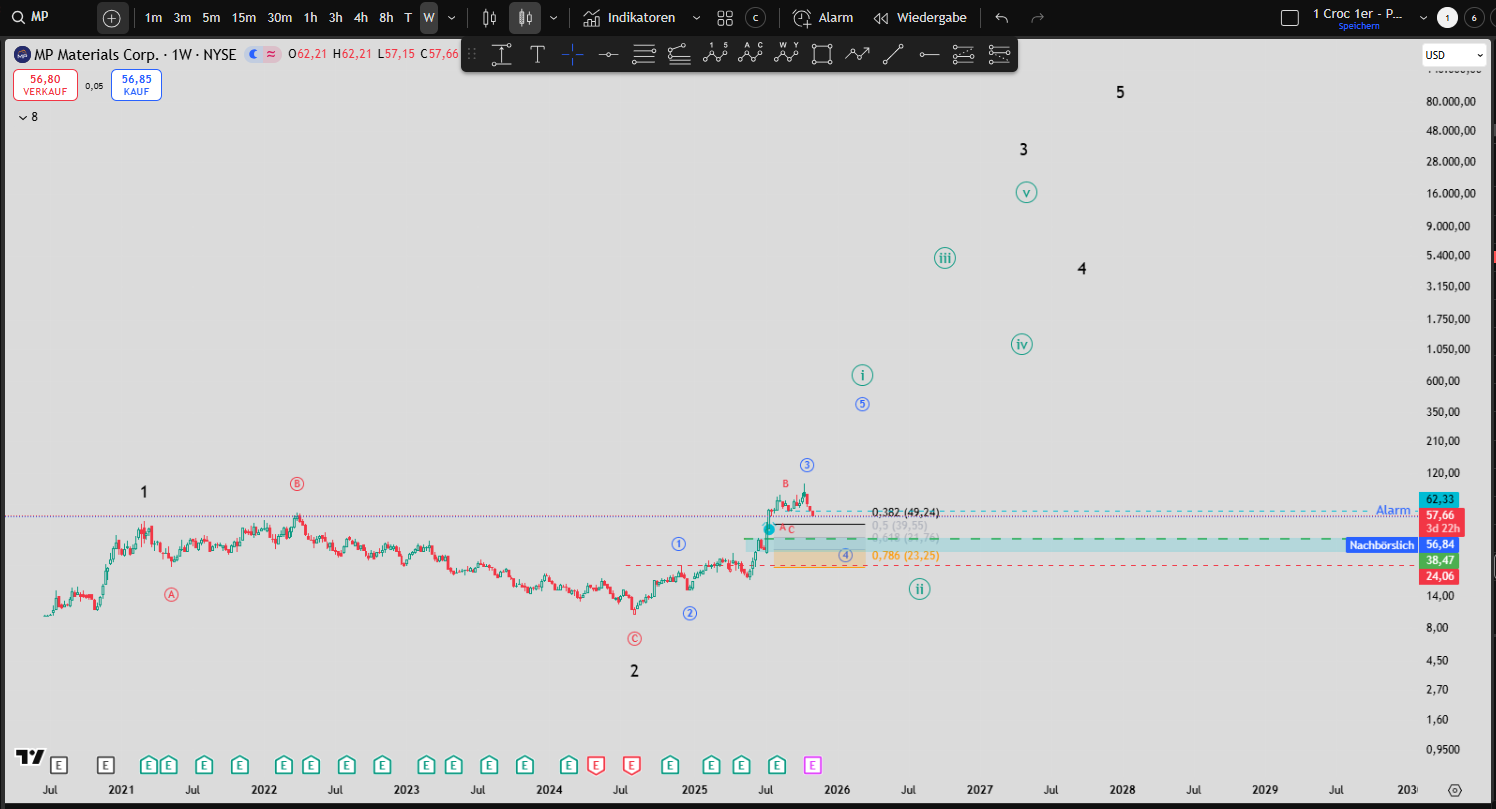Pick the ABC correction wave tool

(750, 55)
